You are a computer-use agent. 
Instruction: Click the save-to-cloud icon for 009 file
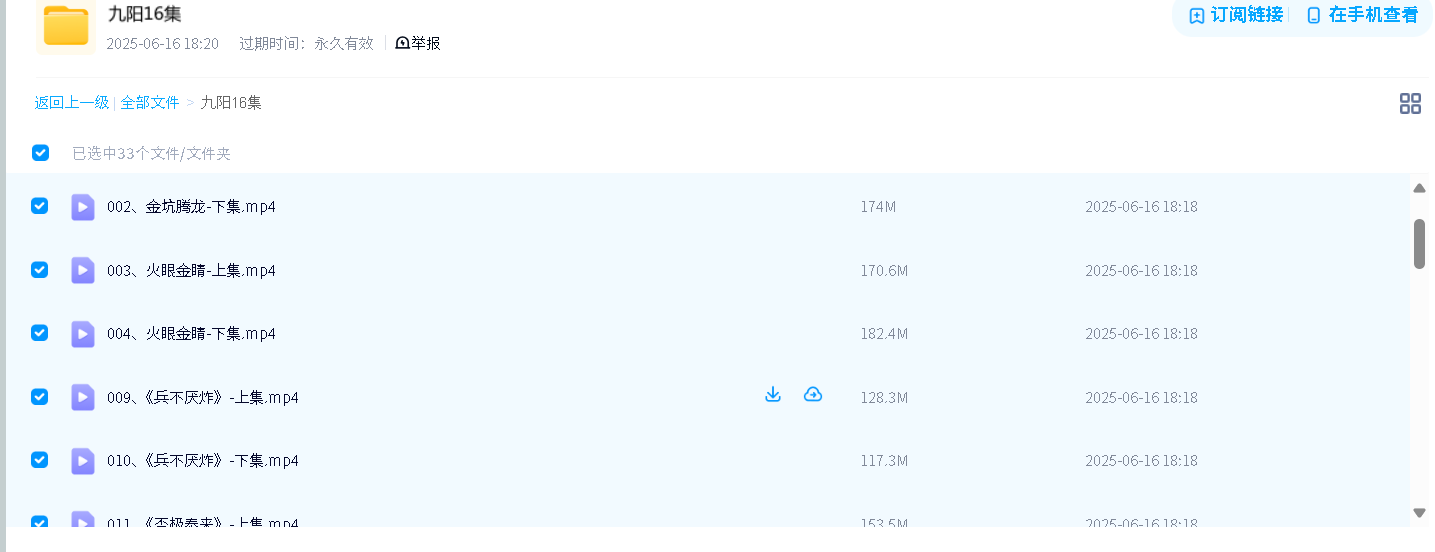pos(813,395)
